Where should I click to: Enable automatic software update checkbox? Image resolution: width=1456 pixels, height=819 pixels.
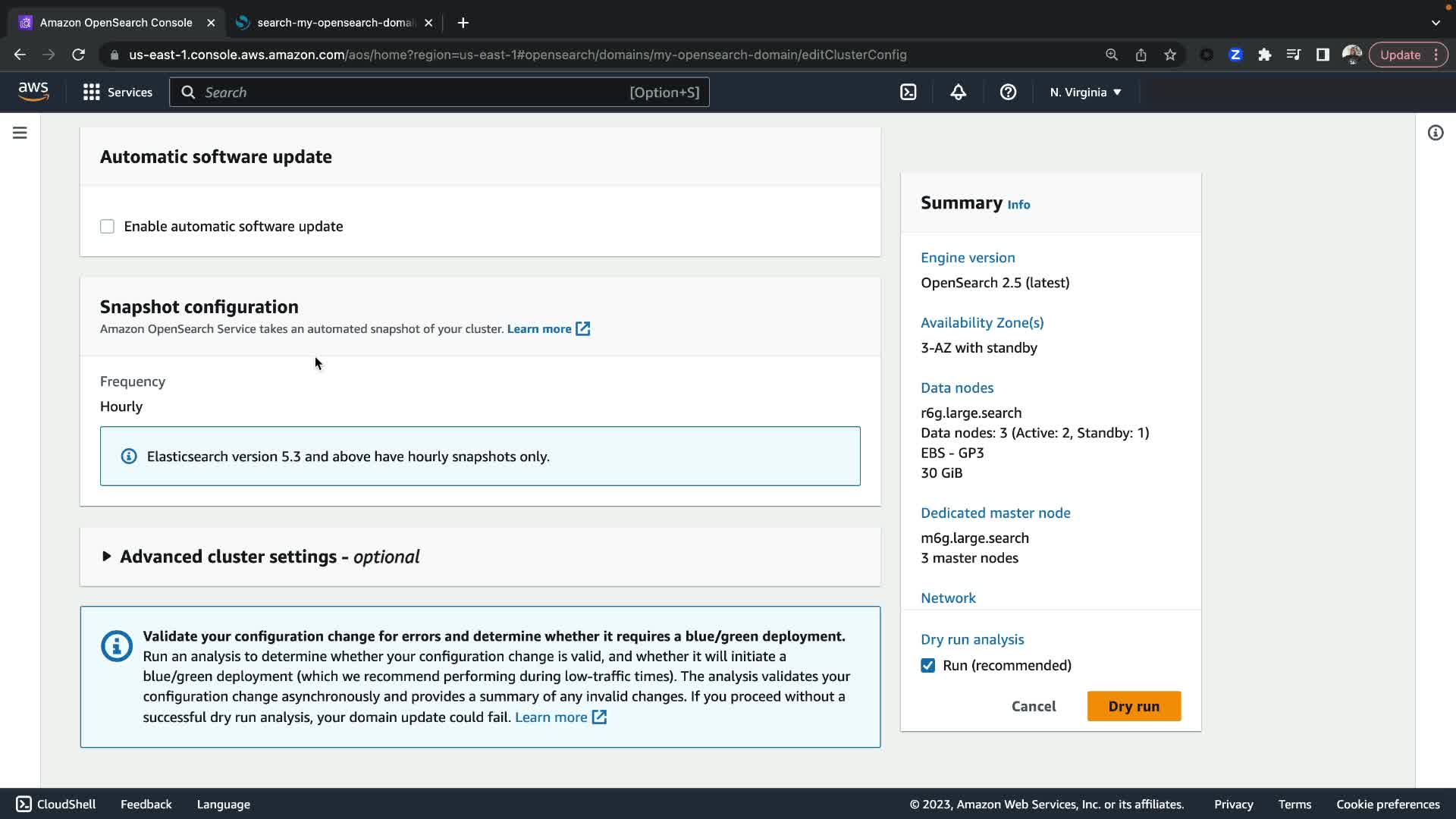tap(107, 227)
